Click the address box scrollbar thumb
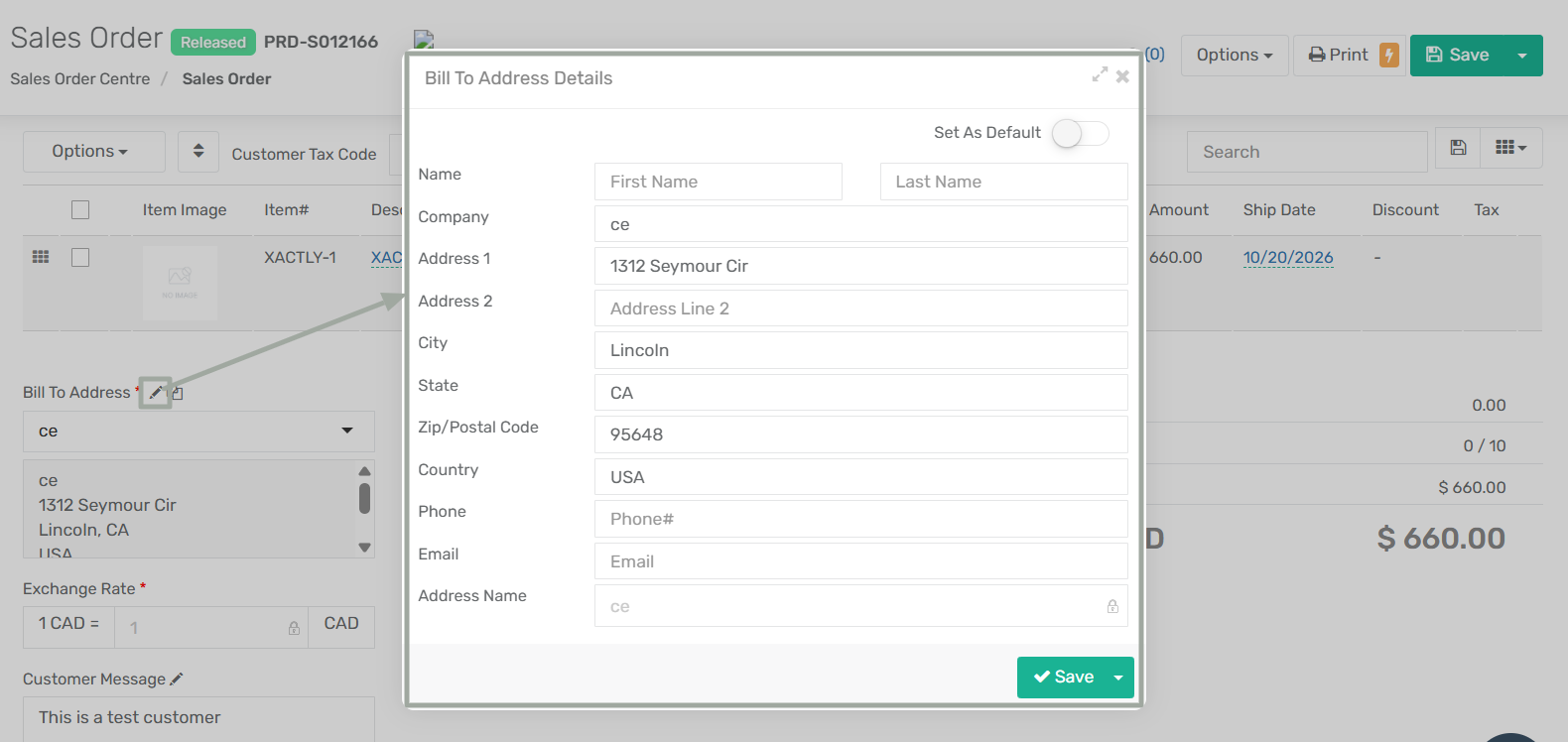Screen dimensions: 1568x742 364,498
